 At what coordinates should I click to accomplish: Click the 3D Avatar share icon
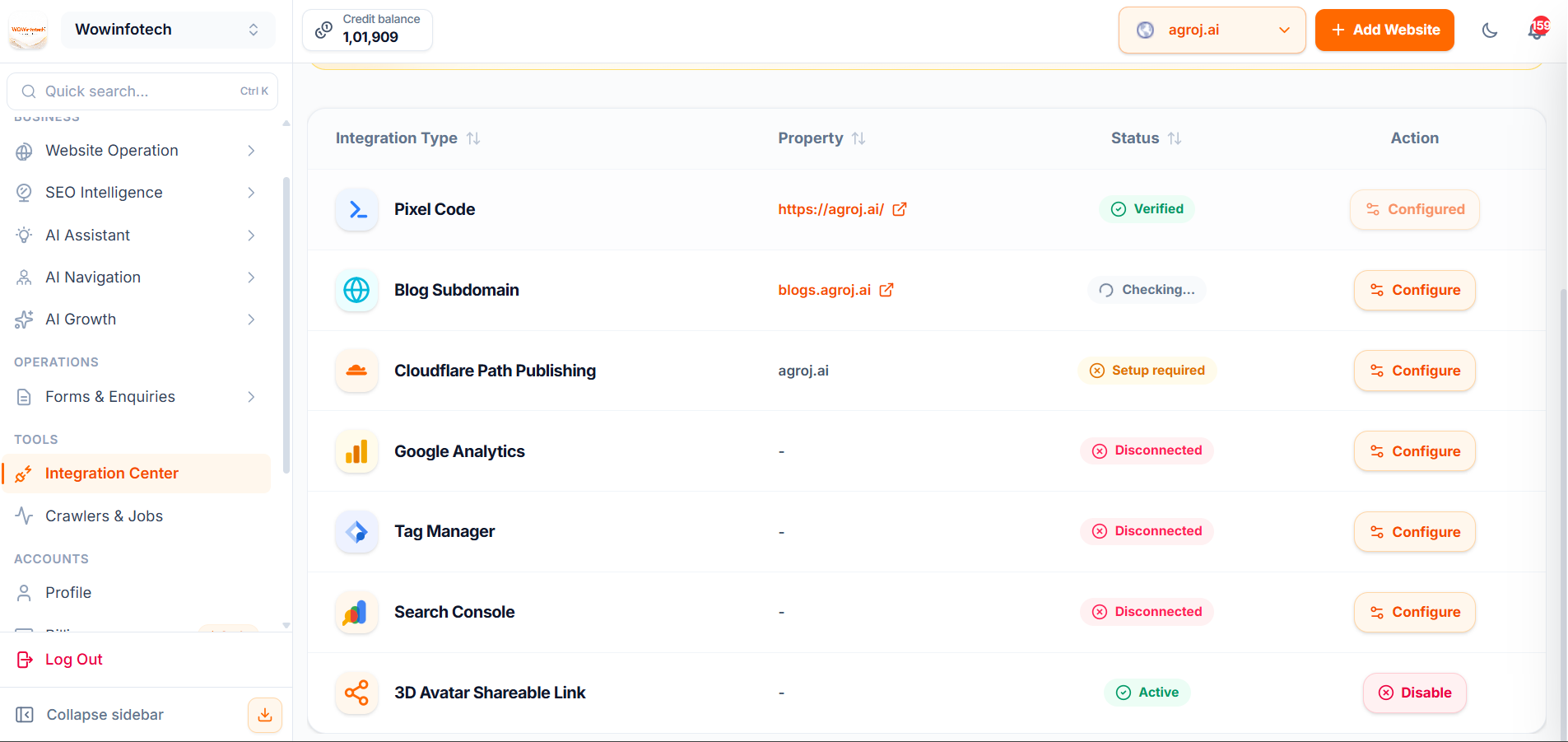[x=356, y=693]
